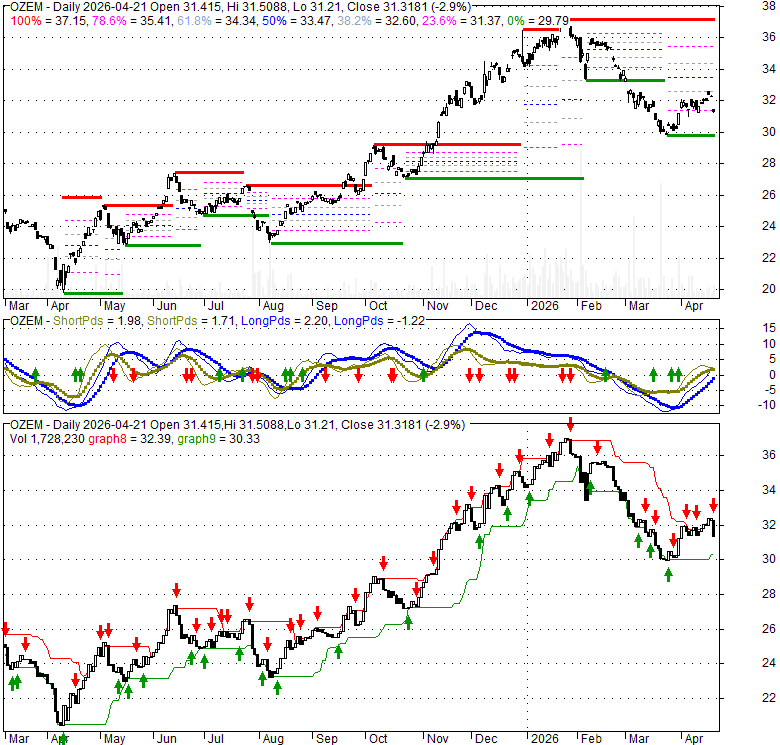Click the ShortPds = 1.98 indicator label
Viewport: 780px width, 745px height.
pos(97,321)
